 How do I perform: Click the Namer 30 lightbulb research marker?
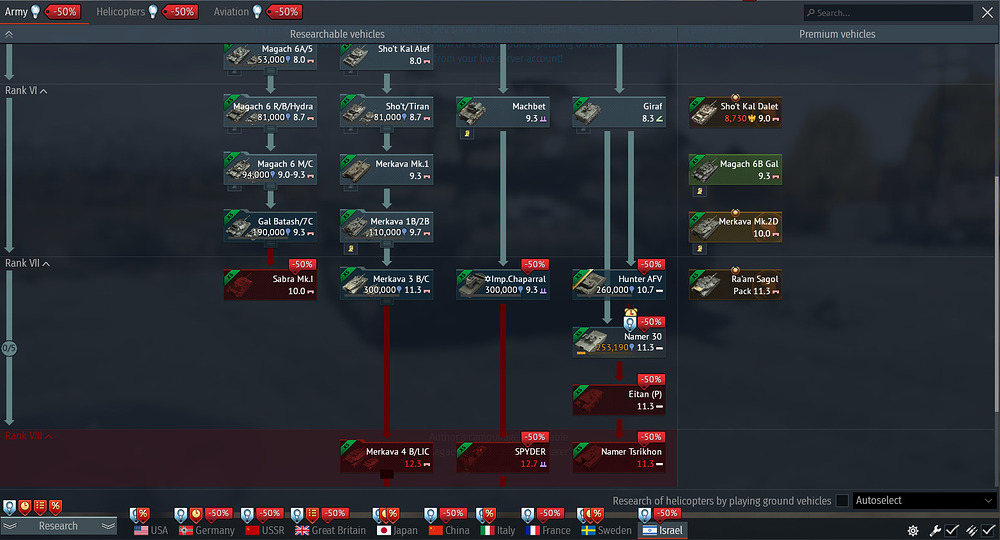(x=630, y=323)
